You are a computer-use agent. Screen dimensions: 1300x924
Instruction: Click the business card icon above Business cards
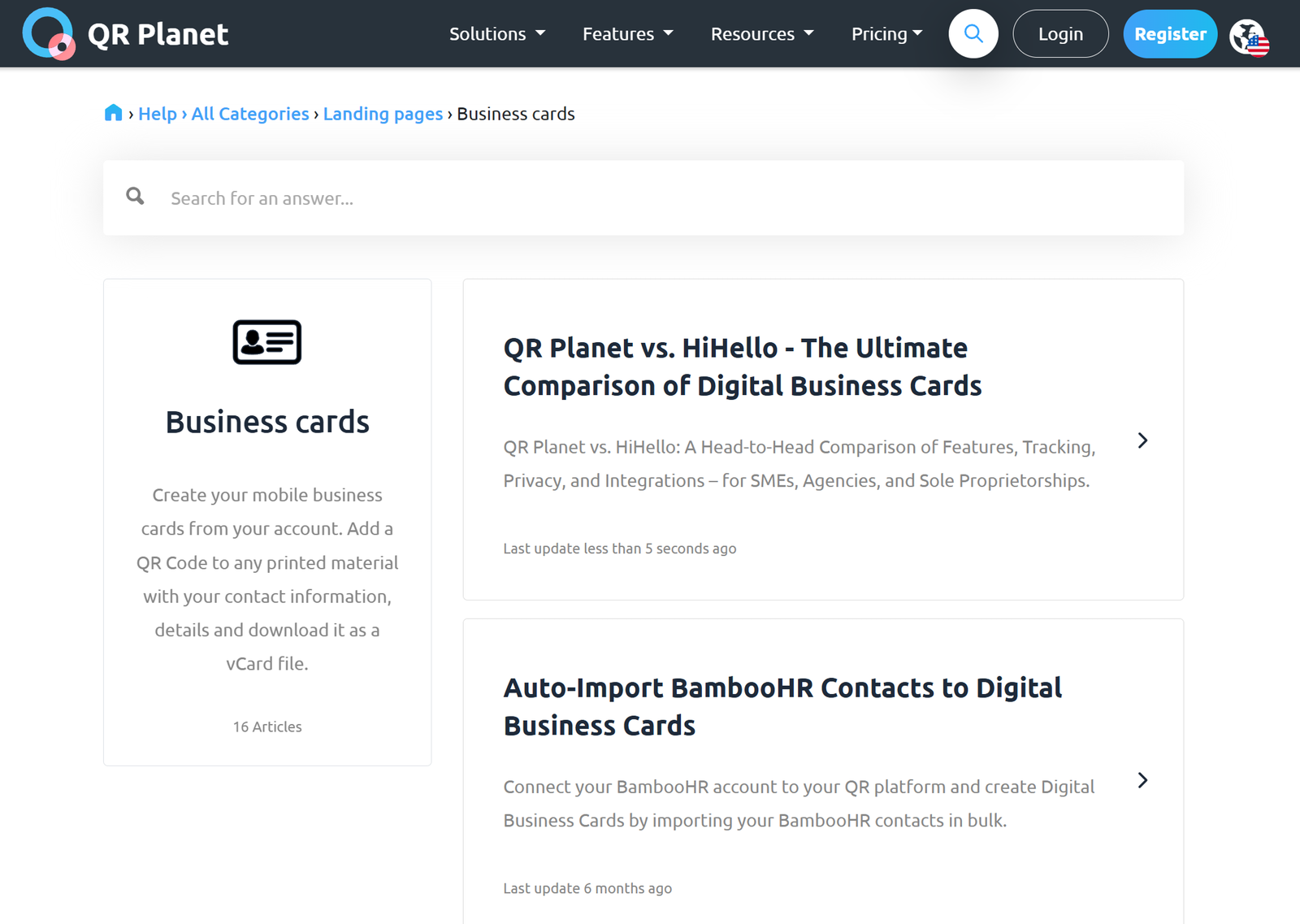(x=267, y=342)
